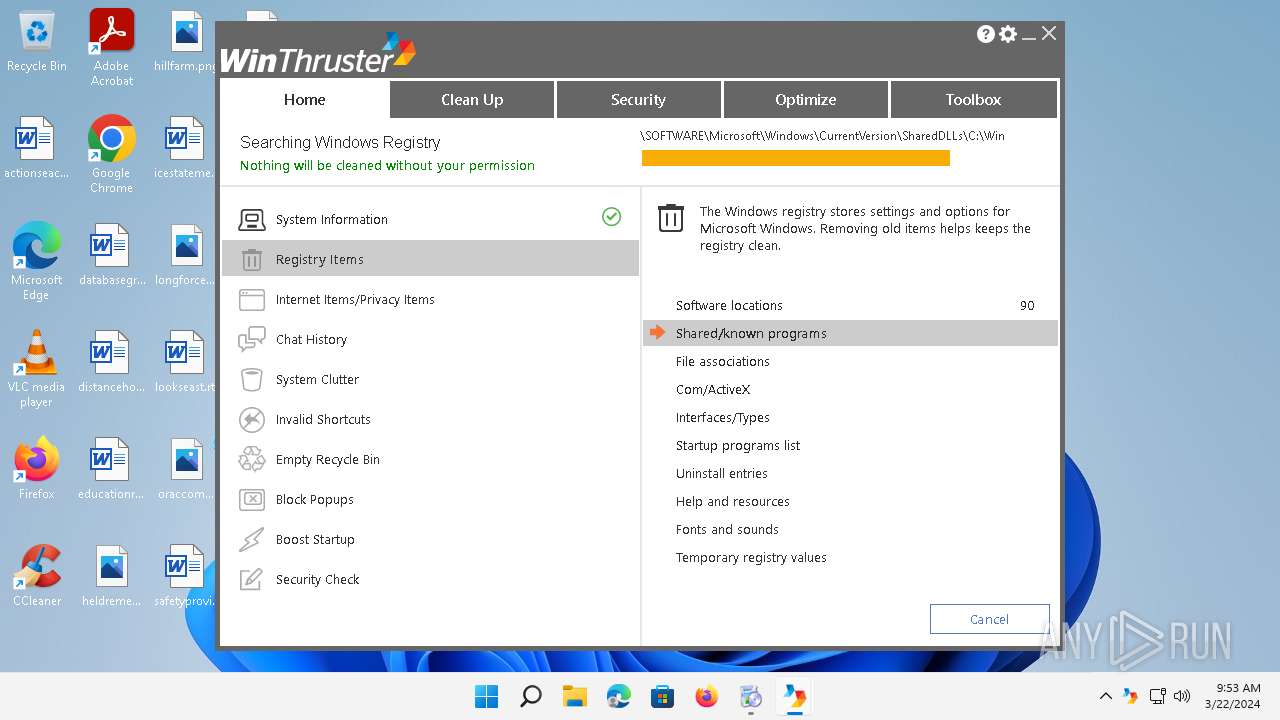Select the Microsoft Edge desktop shortcut
Image resolution: width=1280 pixels, height=720 pixels.
pyautogui.click(x=37, y=260)
